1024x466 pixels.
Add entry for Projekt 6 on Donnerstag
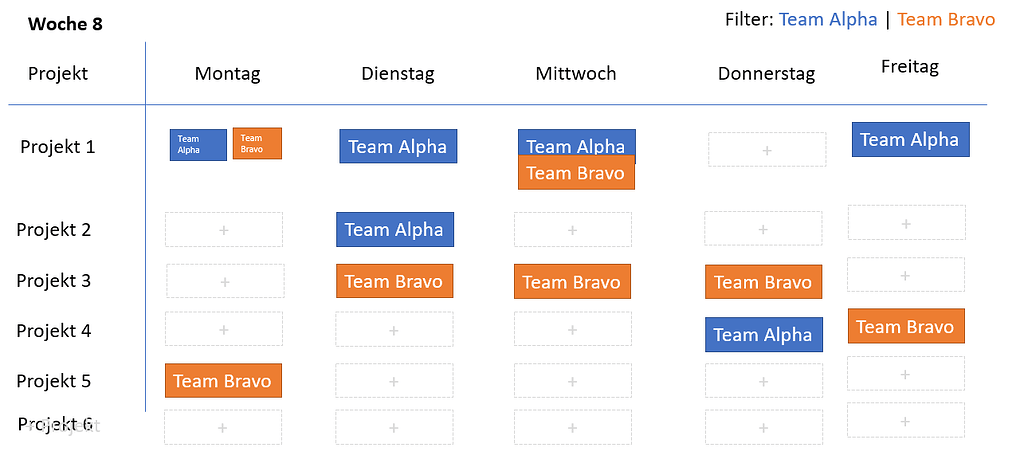point(763,427)
